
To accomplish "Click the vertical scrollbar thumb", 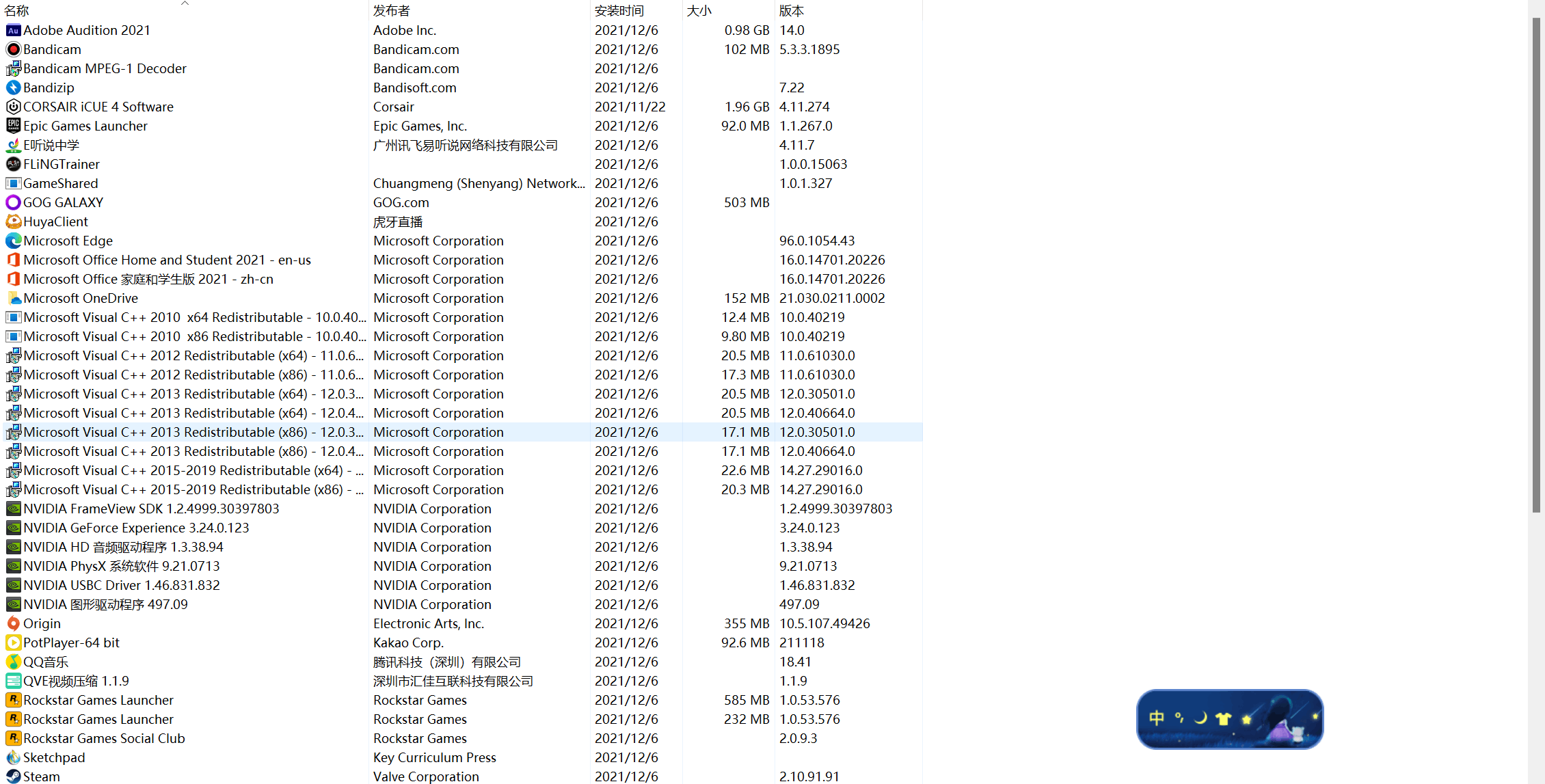I will click(1536, 267).
